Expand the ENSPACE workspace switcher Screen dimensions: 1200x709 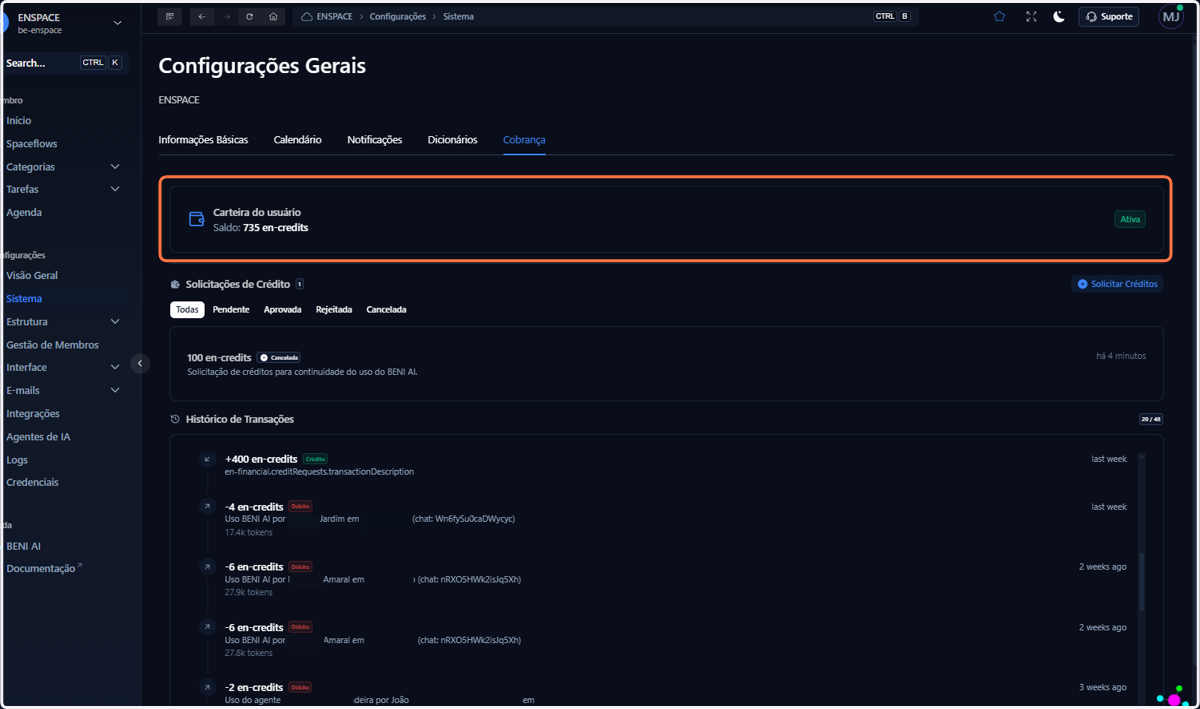click(x=117, y=23)
